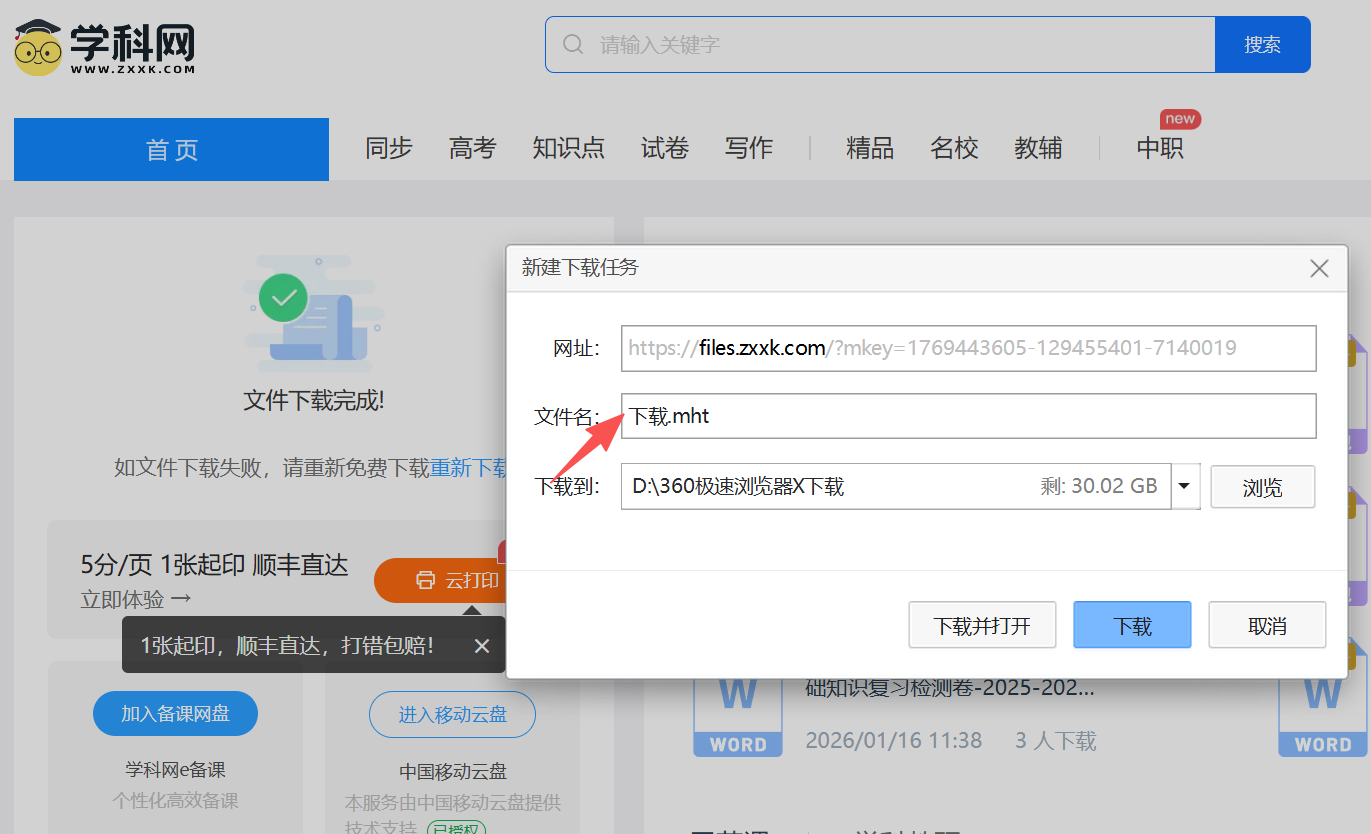The height and width of the screenshot is (834, 1371).
Task: Dismiss the 1张起印 tooltip with X
Action: (x=482, y=646)
